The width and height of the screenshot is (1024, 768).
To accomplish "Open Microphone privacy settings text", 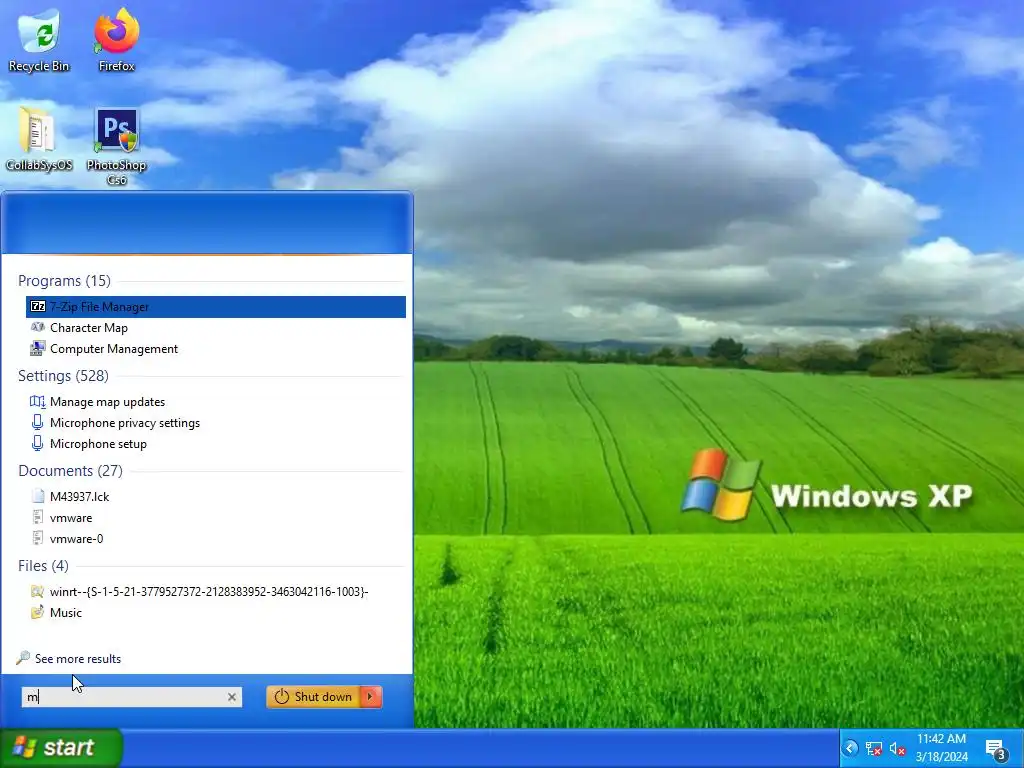I will click(125, 423).
